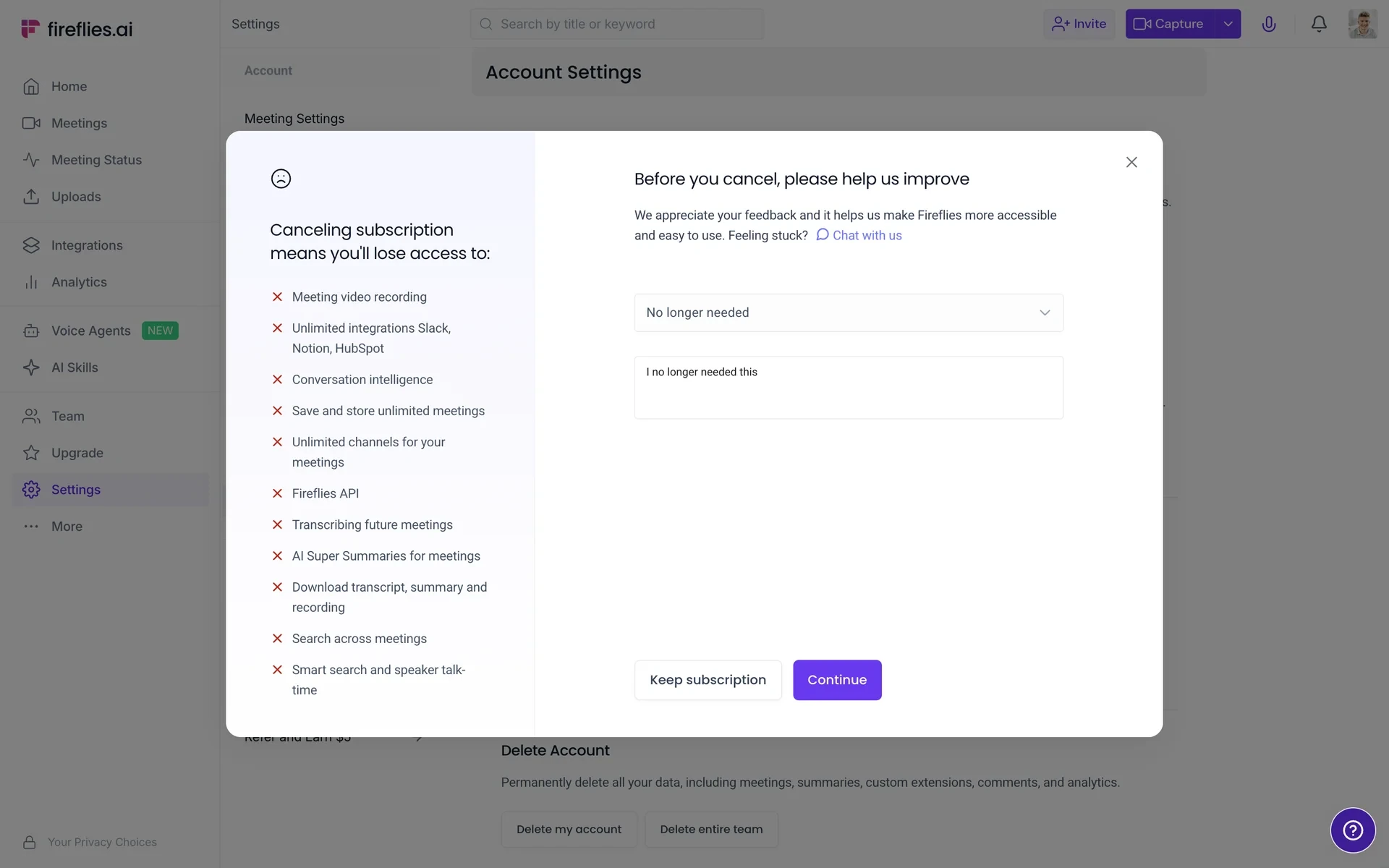Click the AI Skills sparkle icon
Image resolution: width=1389 pixels, height=868 pixels.
pyautogui.click(x=31, y=367)
